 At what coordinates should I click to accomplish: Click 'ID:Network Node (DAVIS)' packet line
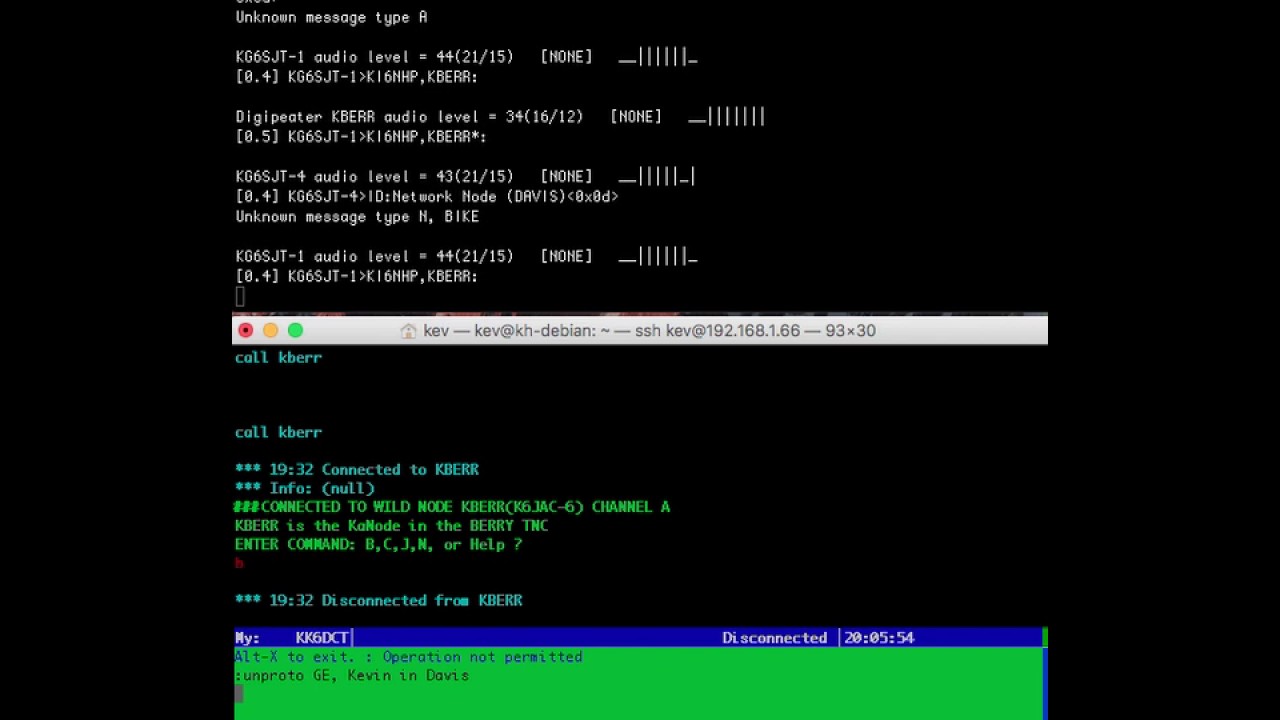(x=427, y=197)
